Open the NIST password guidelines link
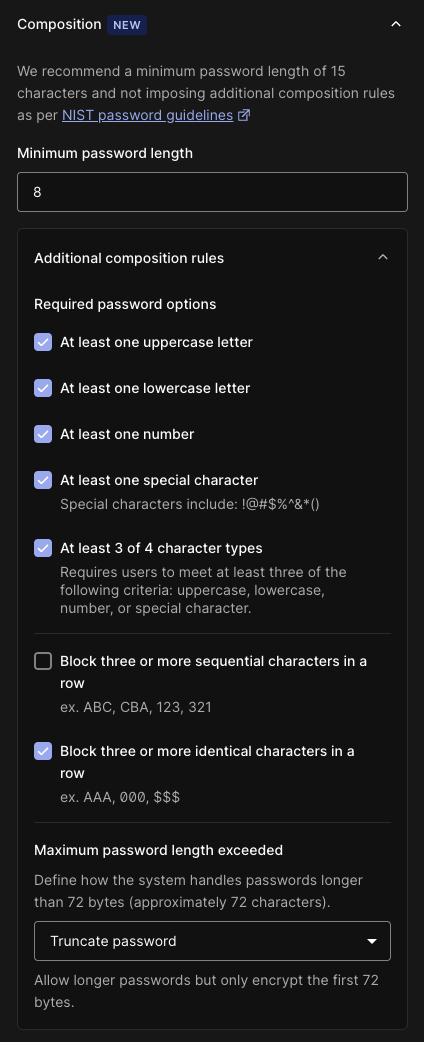This screenshot has height=1042, width=424. 148,116
